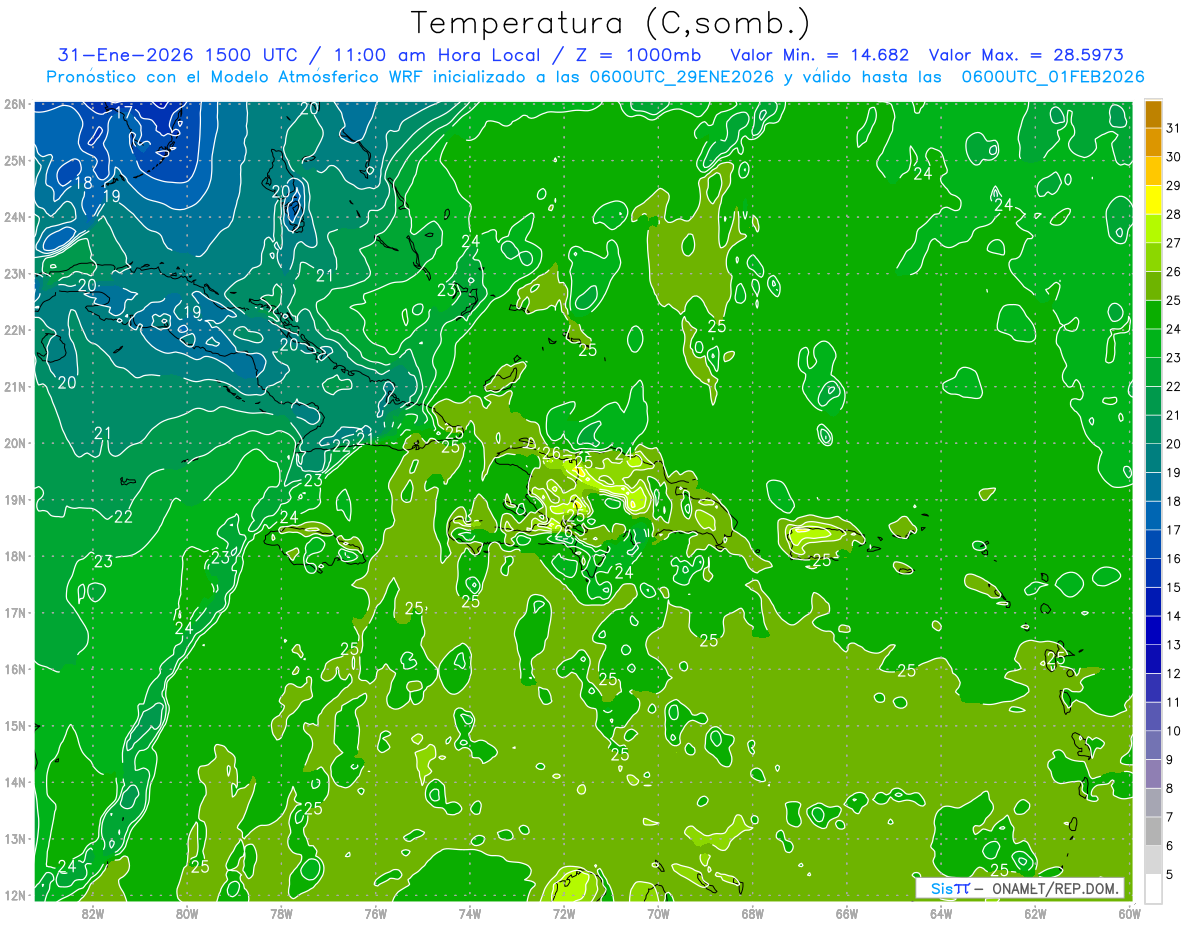Select the colorbar legend value "26"
Viewport: 1200px width, 927px height.
coord(1174,271)
